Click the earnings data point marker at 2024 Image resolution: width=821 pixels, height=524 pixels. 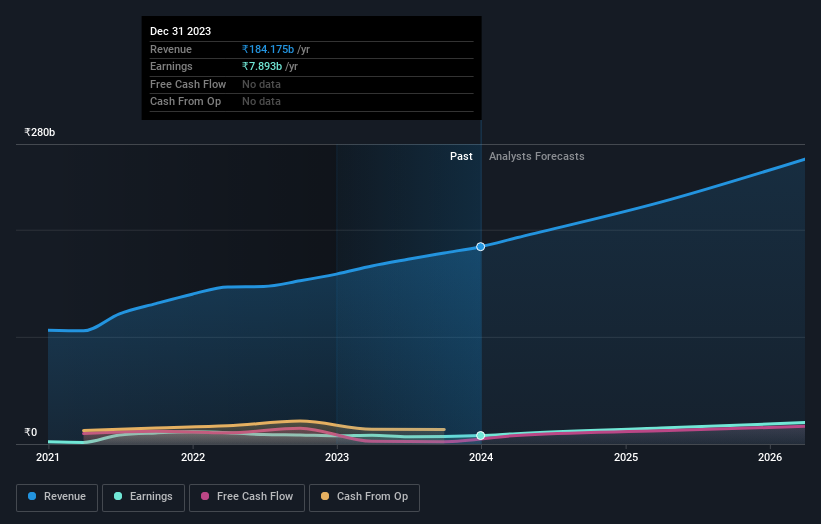[x=481, y=436]
